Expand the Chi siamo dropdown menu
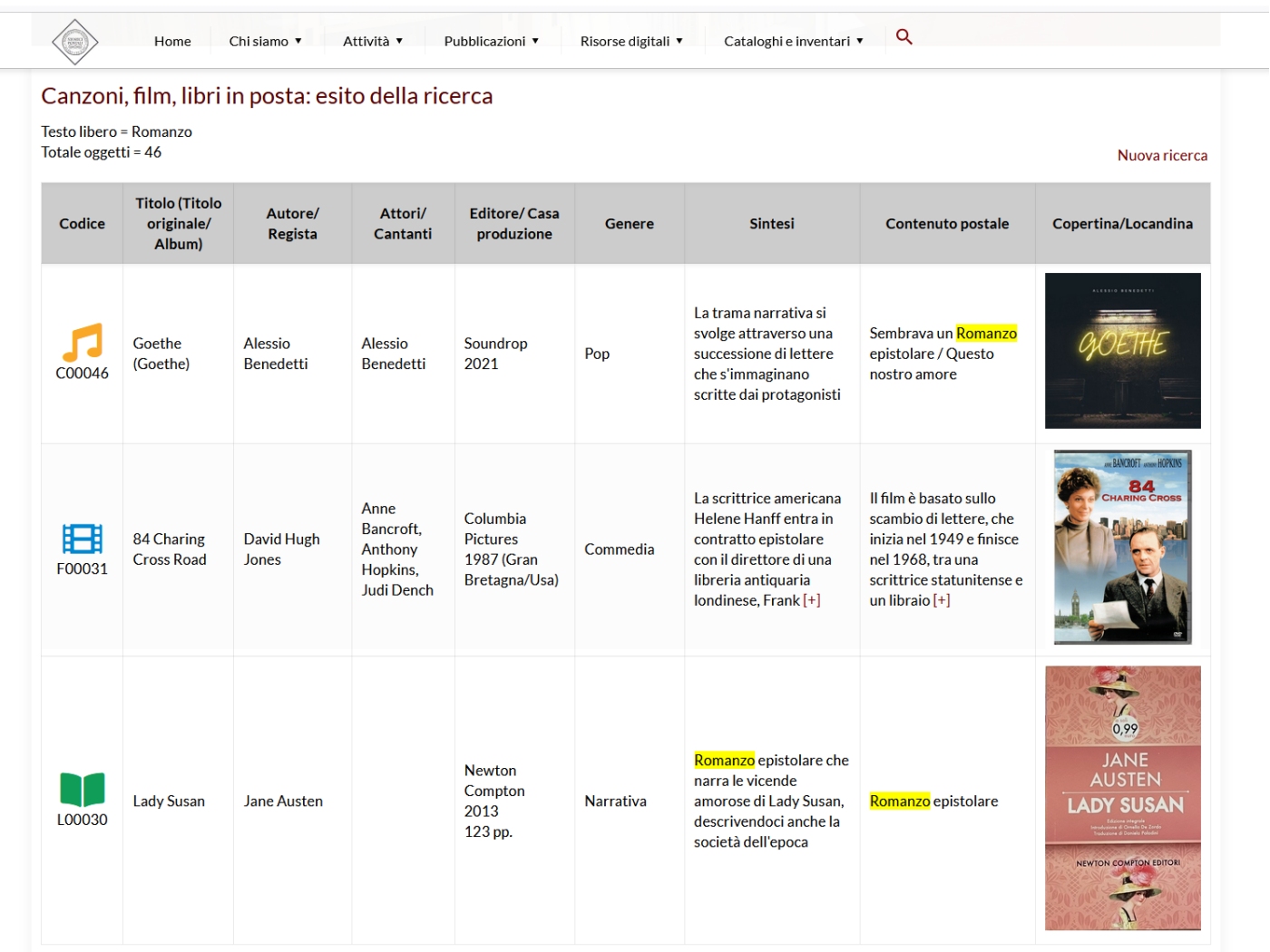The height and width of the screenshot is (952, 1270). [x=265, y=42]
